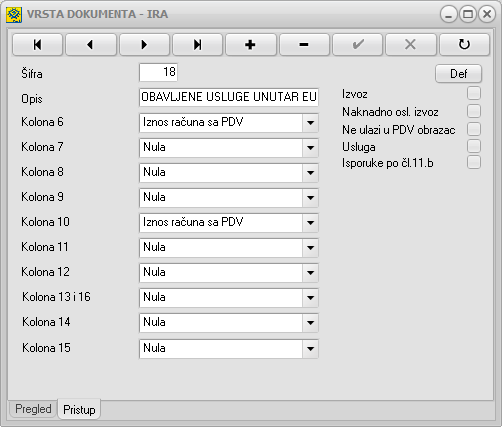Add new record with plus icon
This screenshot has width=502, height=427.
(x=251, y=44)
